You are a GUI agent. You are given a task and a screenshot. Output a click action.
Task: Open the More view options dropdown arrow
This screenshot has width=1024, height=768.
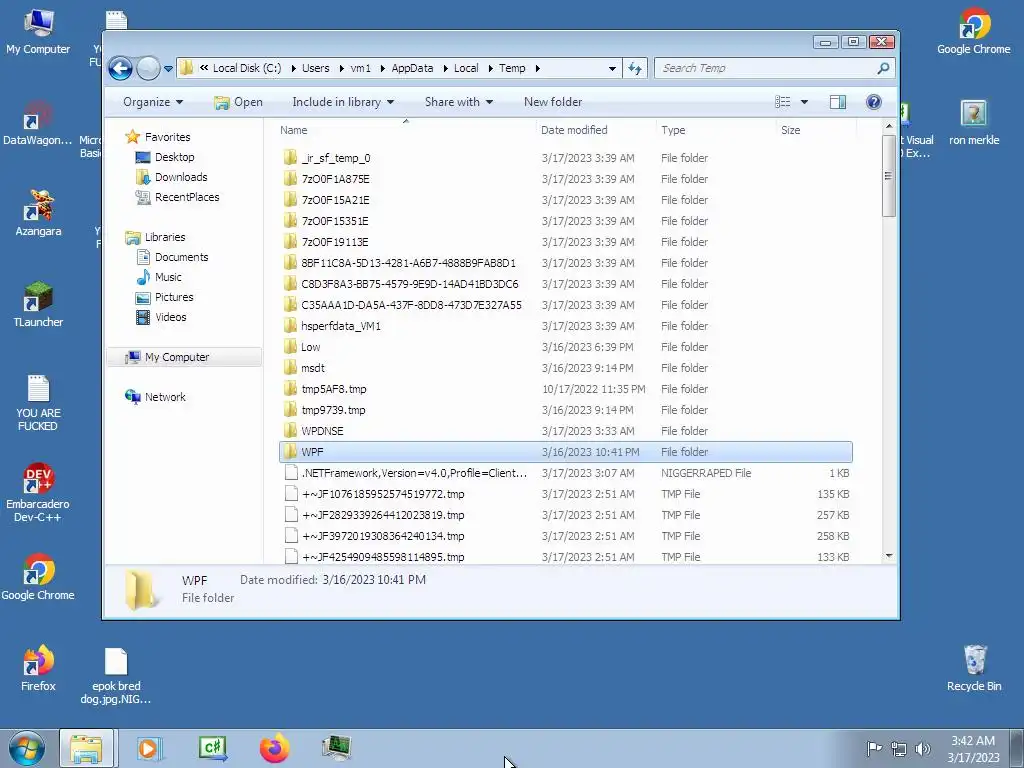click(x=804, y=102)
